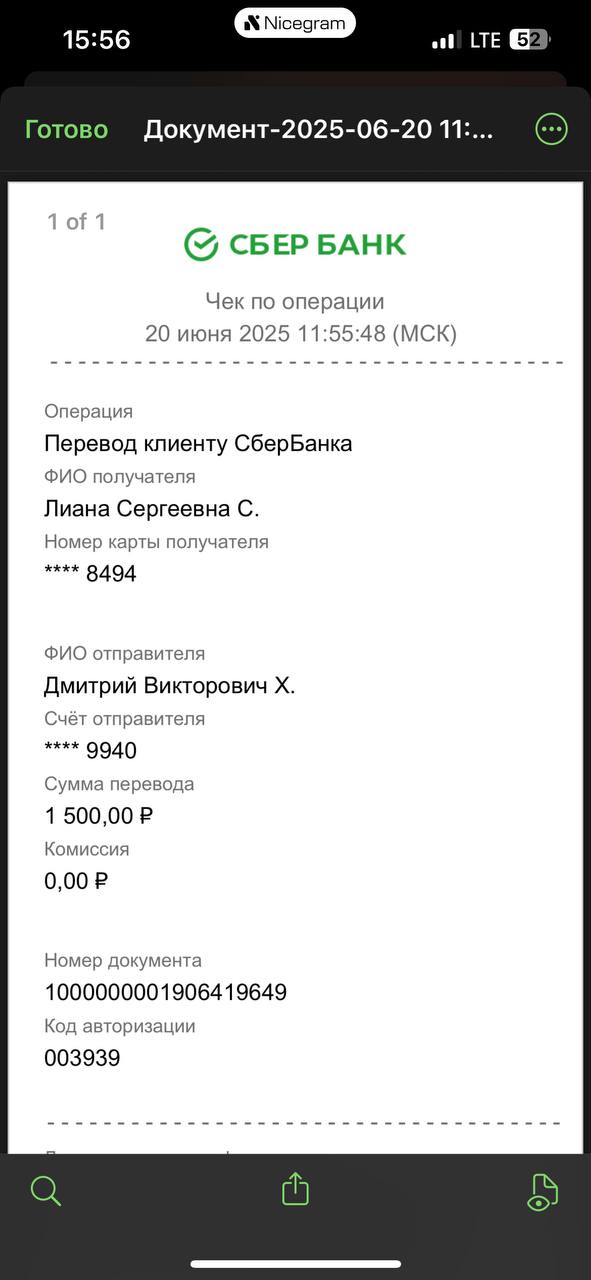Tap the transfer amount 1 500,00 ₽
Image resolution: width=591 pixels, height=1280 pixels.
[99, 816]
